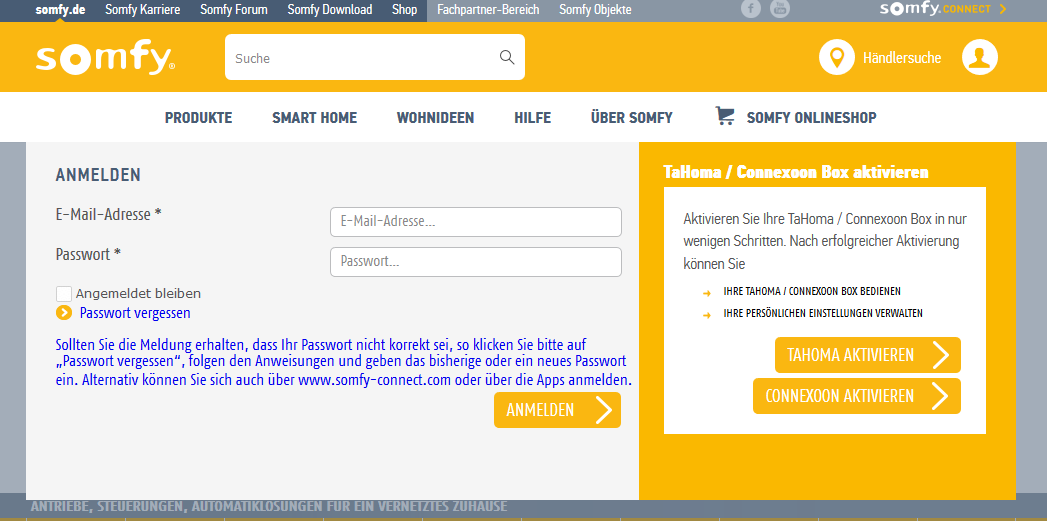Click the Händlersuche location pin icon
Screen dimensions: 1047x521
(837, 57)
